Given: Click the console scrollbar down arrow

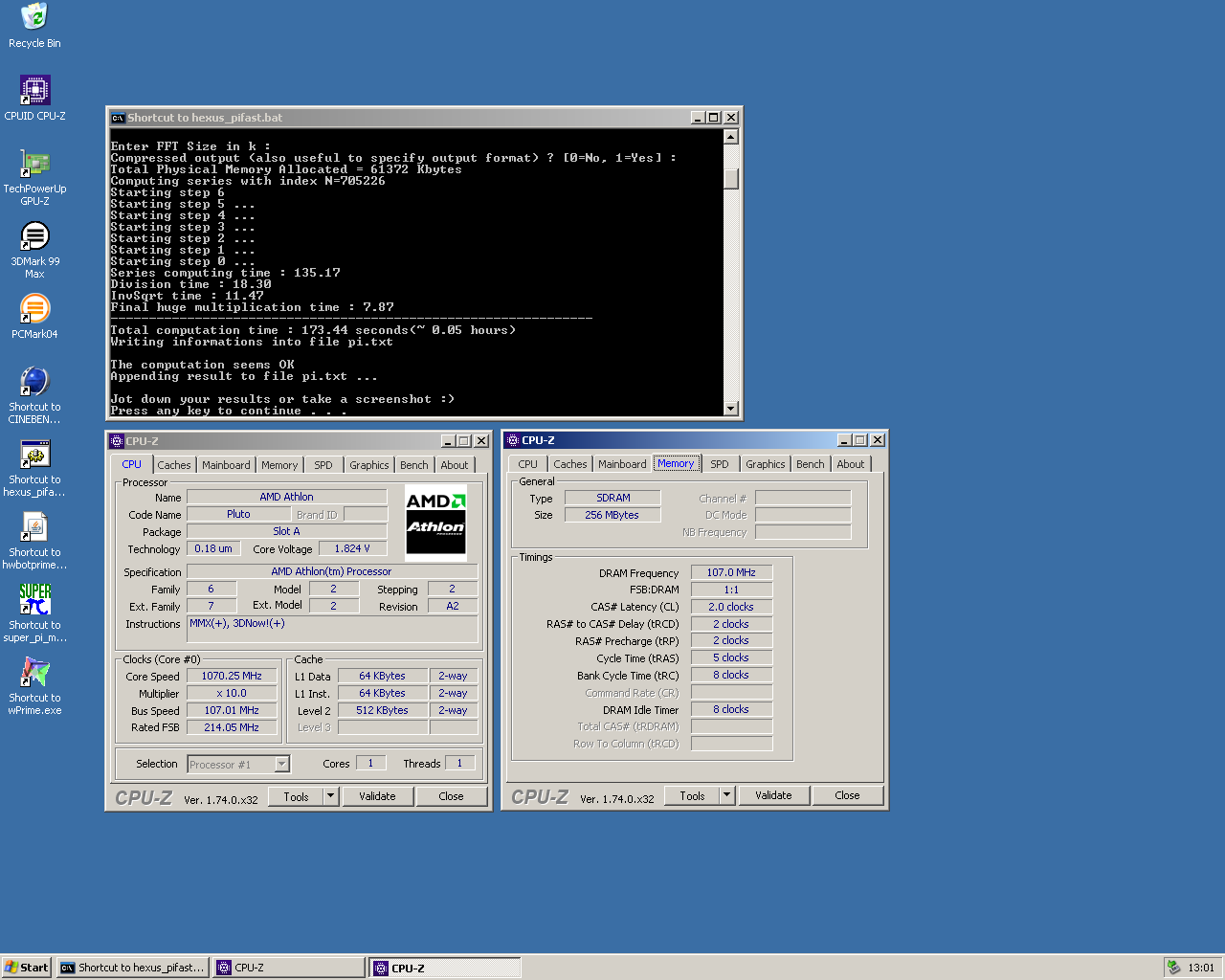Looking at the screenshot, I should coord(731,409).
